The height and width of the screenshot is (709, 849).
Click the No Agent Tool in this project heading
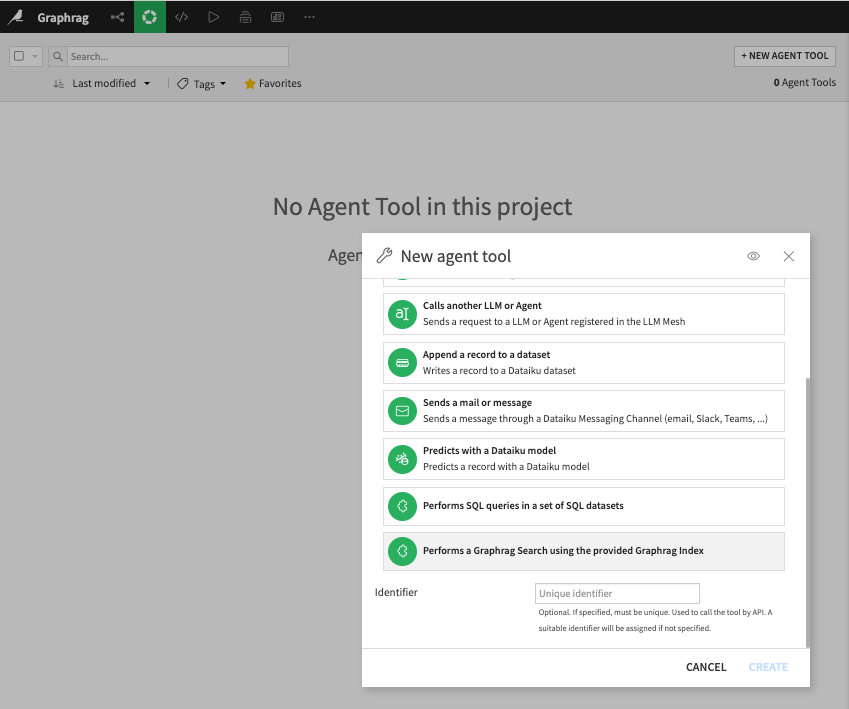pos(422,206)
